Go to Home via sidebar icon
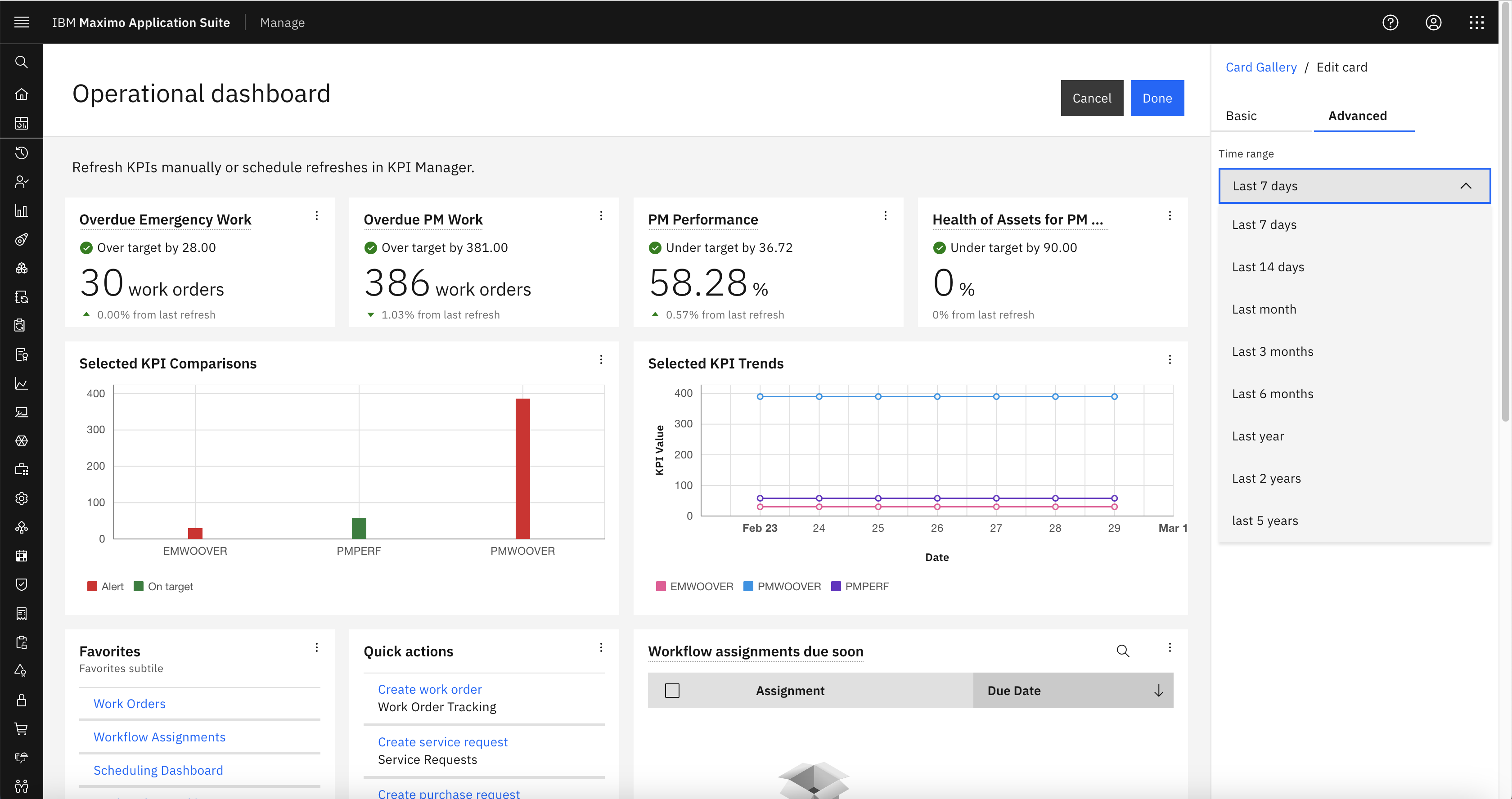 pyautogui.click(x=22, y=94)
